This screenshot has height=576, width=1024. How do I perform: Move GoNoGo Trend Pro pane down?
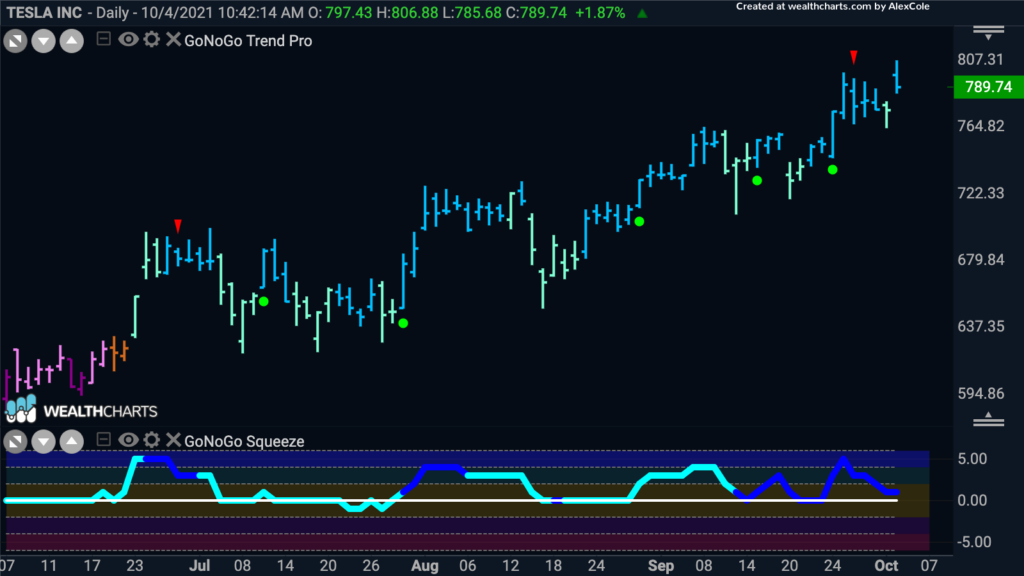tap(43, 42)
